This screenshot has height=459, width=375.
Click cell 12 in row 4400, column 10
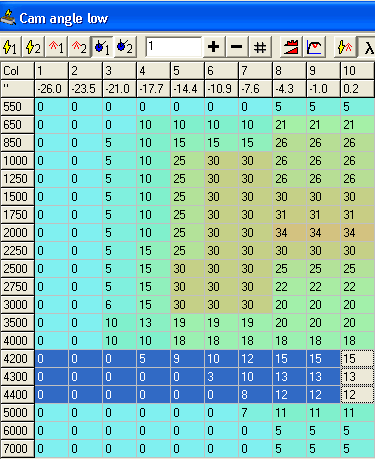click(358, 395)
